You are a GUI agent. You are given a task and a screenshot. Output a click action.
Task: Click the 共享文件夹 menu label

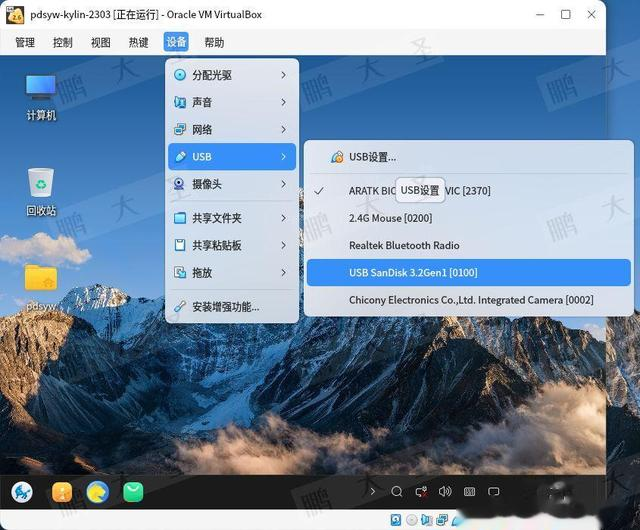point(217,218)
